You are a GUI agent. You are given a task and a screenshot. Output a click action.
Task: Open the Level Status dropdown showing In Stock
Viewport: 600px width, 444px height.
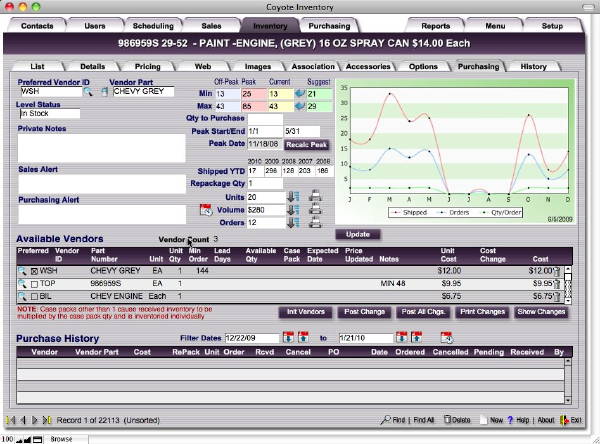click(x=48, y=114)
